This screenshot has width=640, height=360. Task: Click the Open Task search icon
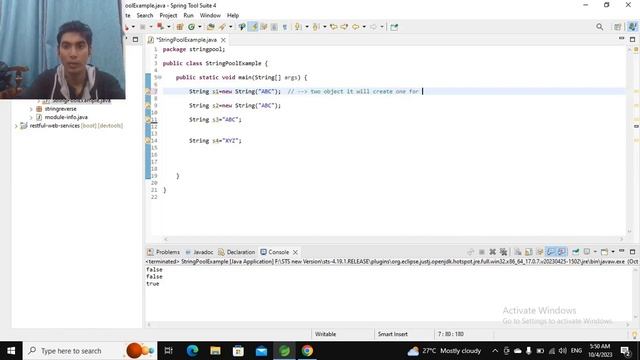(x=222, y=27)
